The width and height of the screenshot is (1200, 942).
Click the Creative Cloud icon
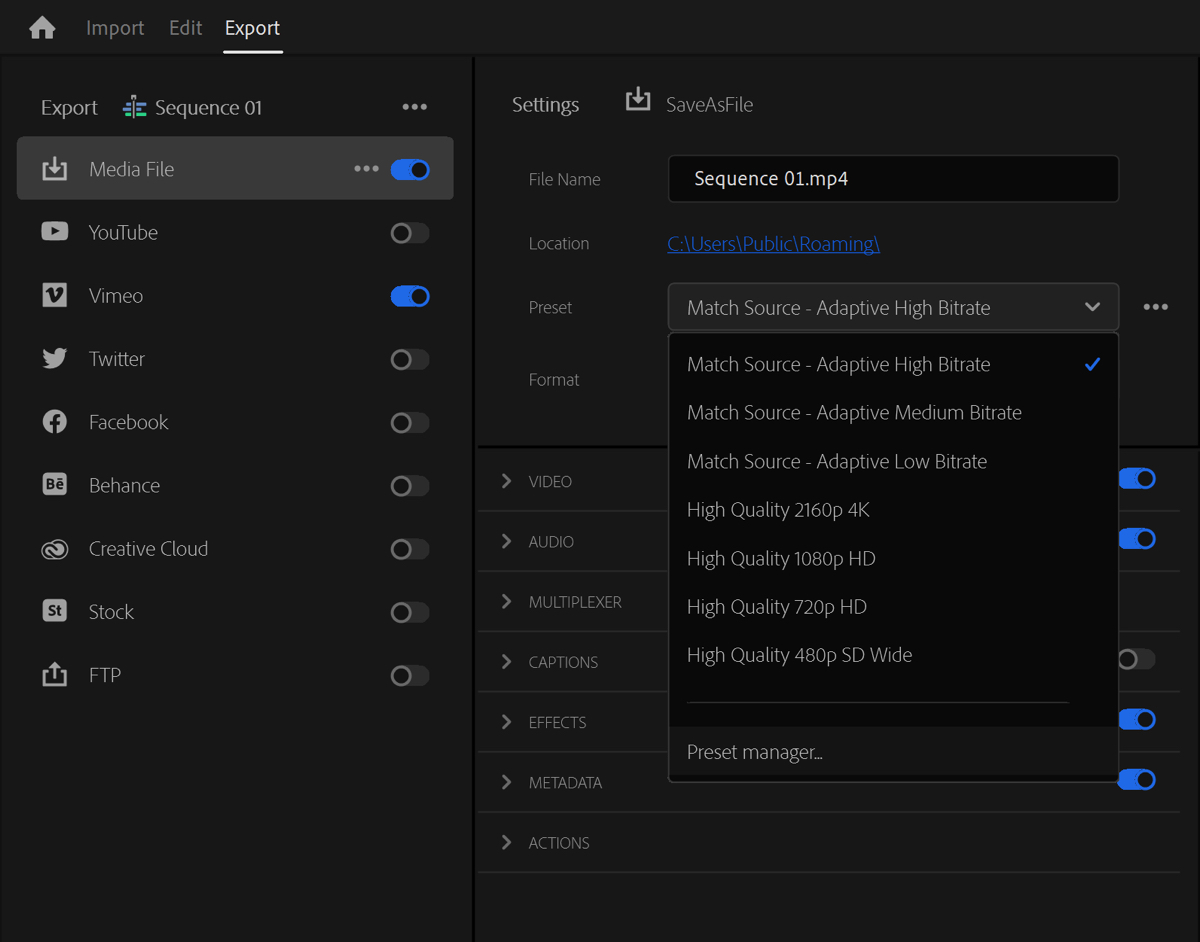pyautogui.click(x=55, y=549)
